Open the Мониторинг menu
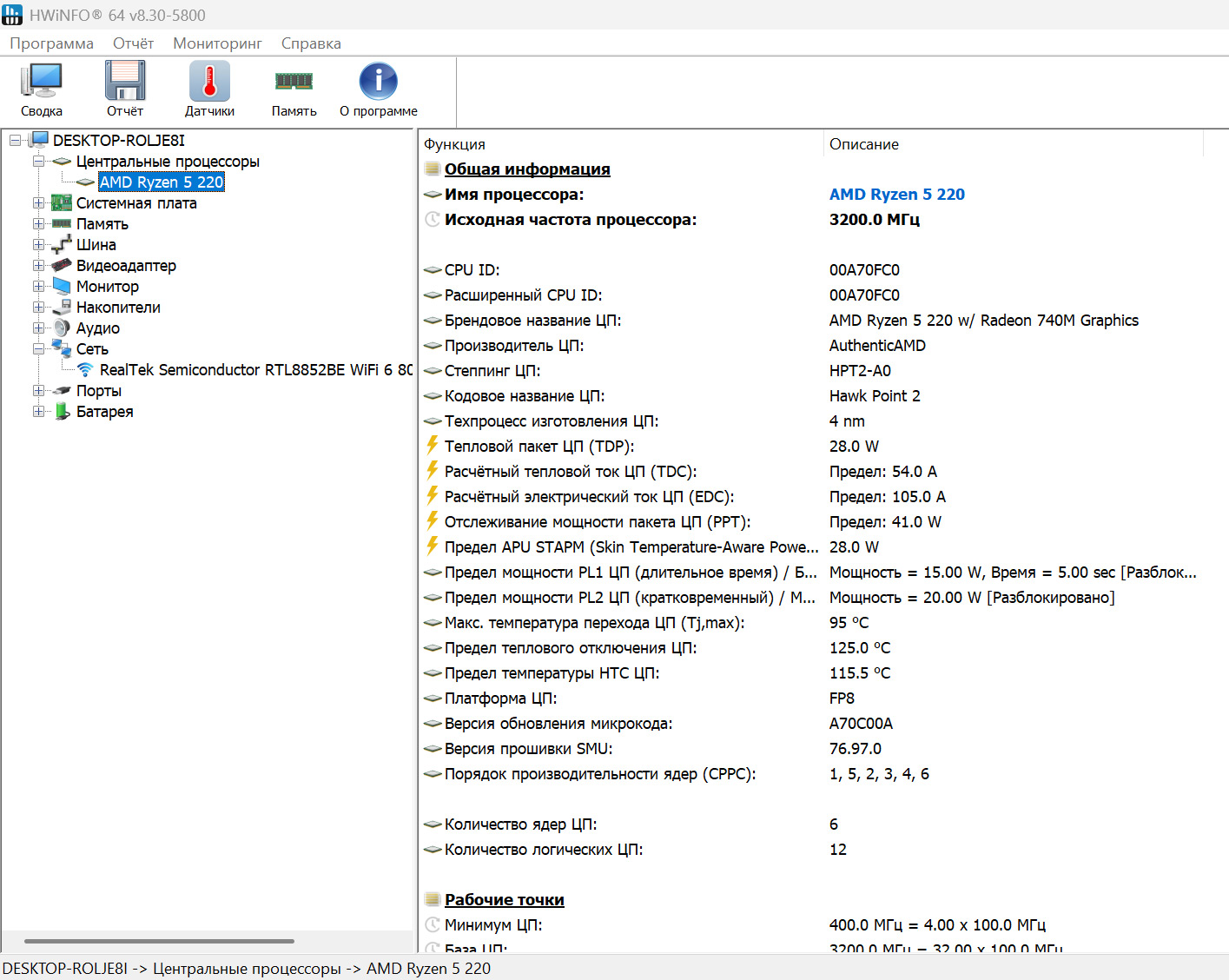The width and height of the screenshot is (1229, 980). tap(217, 43)
